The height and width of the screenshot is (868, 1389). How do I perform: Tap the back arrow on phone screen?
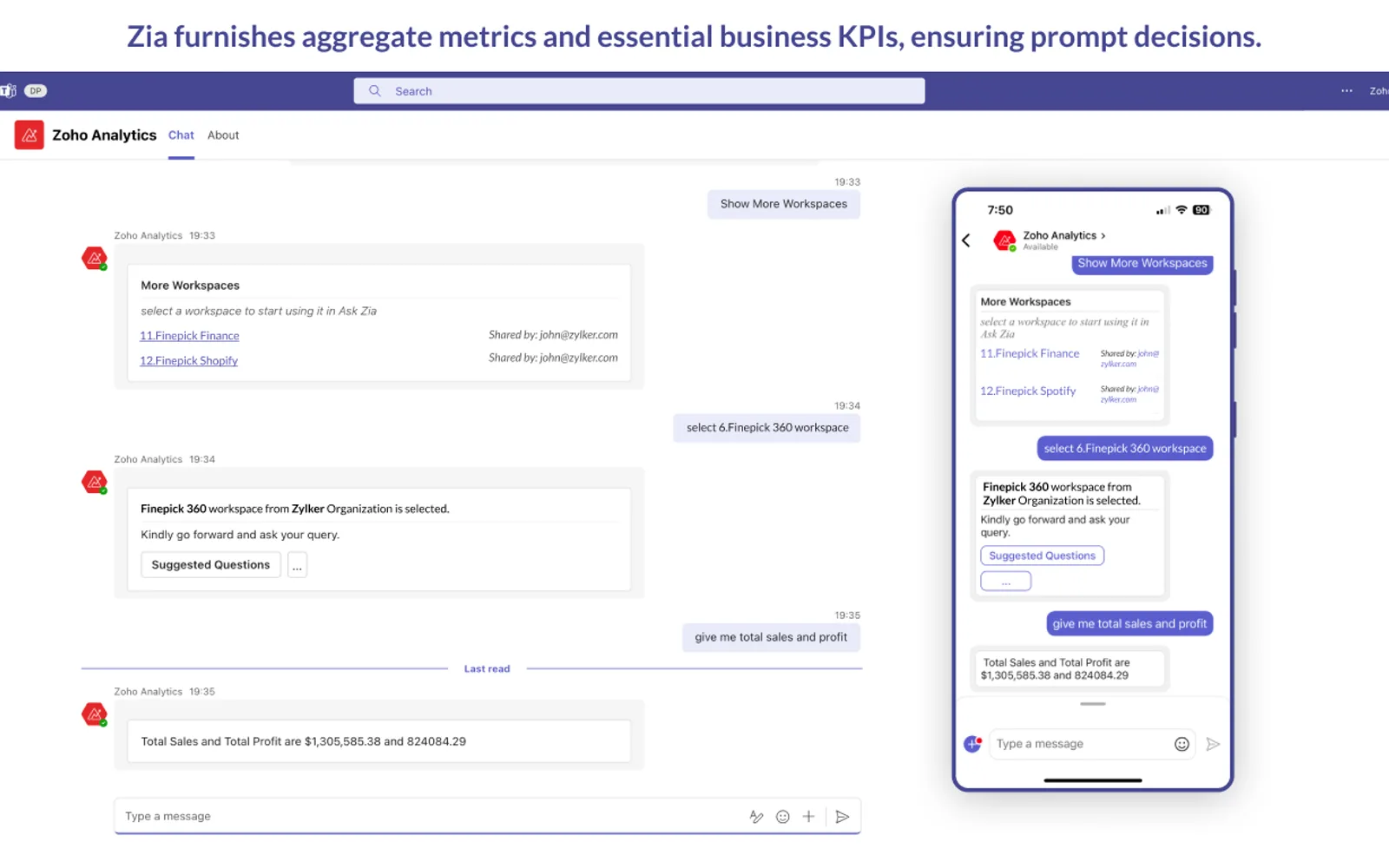pos(966,240)
